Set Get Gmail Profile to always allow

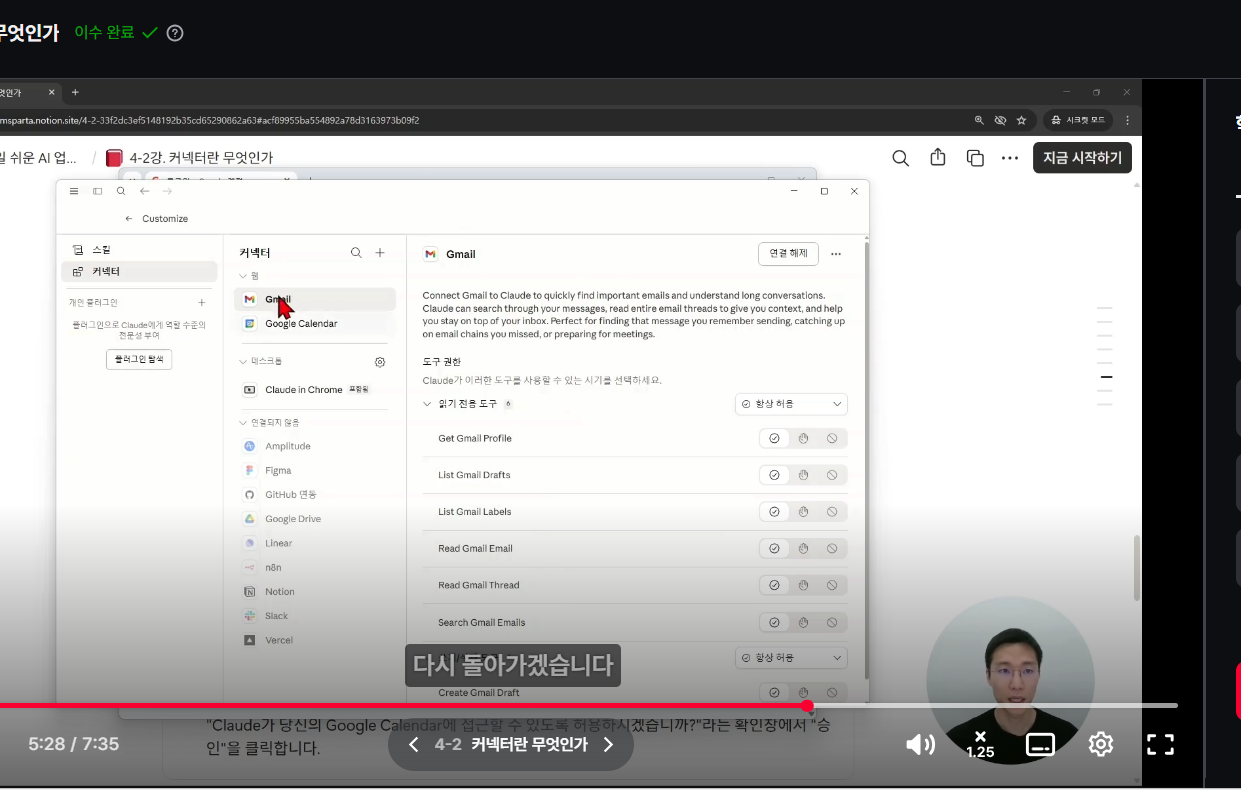(774, 438)
